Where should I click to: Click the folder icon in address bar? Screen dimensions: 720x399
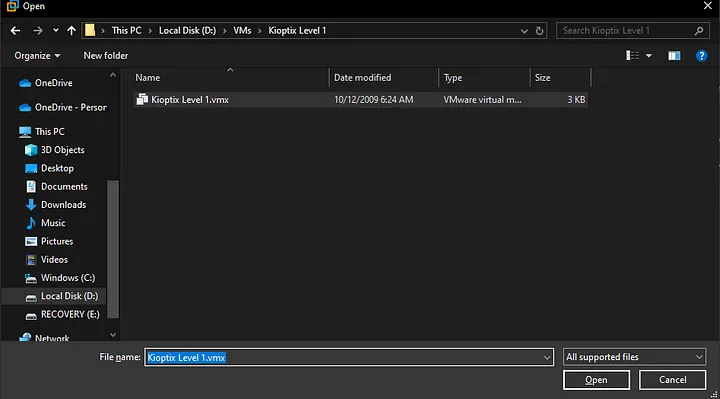point(90,31)
